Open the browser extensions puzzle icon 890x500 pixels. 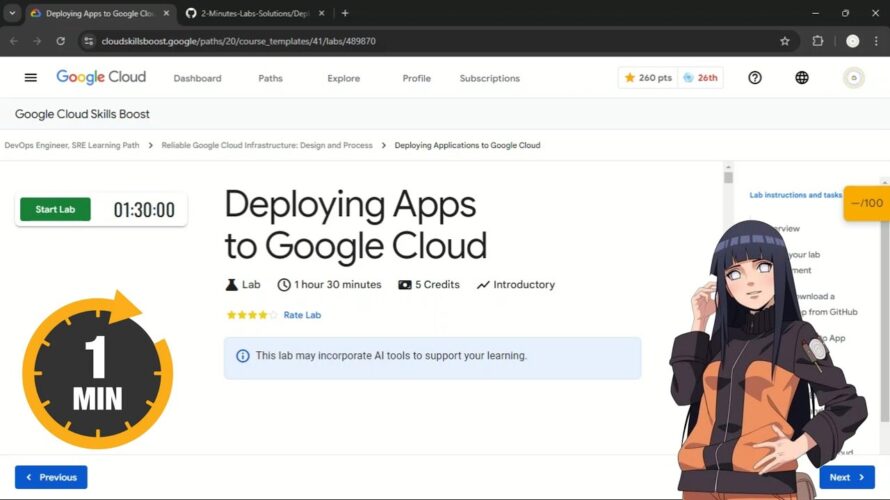click(x=817, y=41)
